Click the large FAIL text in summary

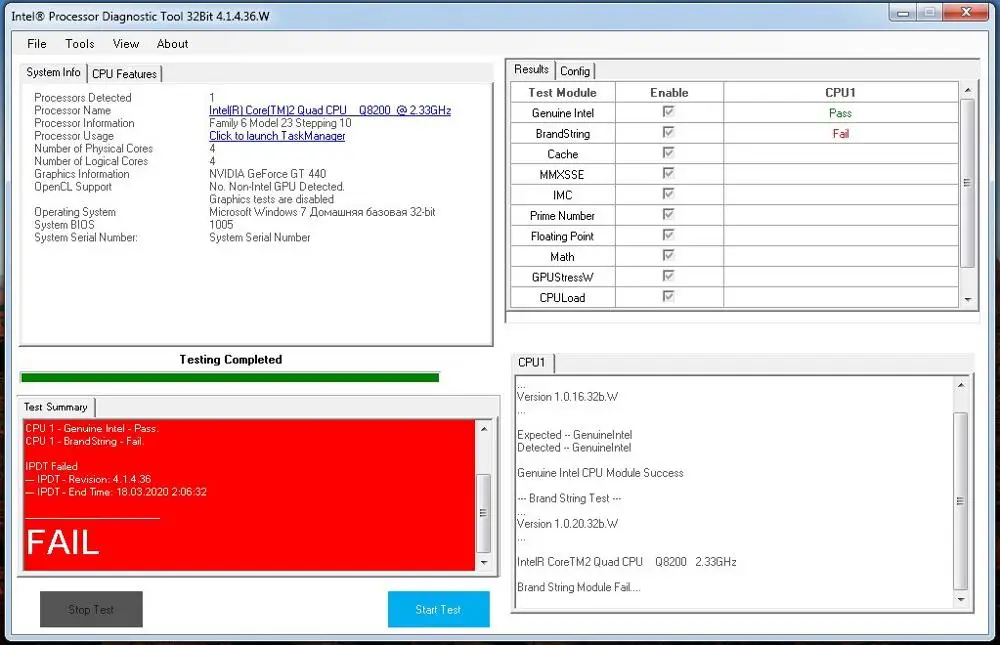click(x=62, y=542)
